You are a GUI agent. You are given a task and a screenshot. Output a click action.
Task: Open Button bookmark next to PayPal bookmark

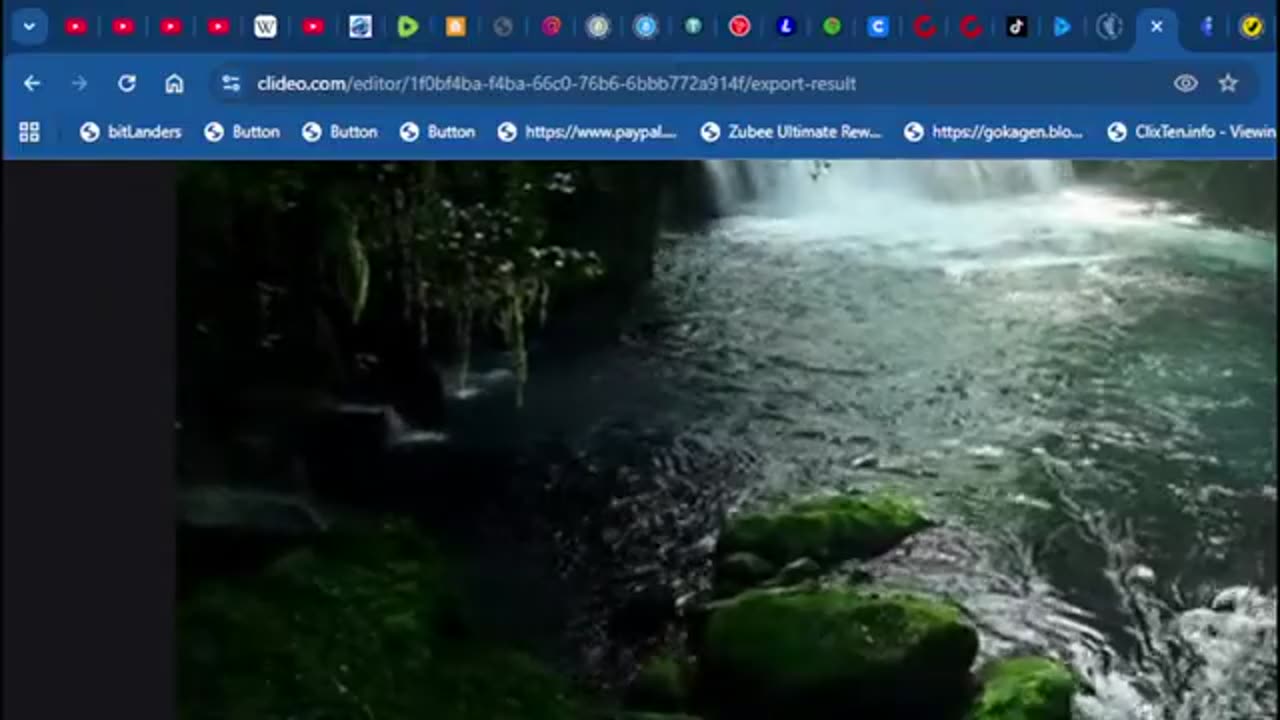(x=438, y=132)
